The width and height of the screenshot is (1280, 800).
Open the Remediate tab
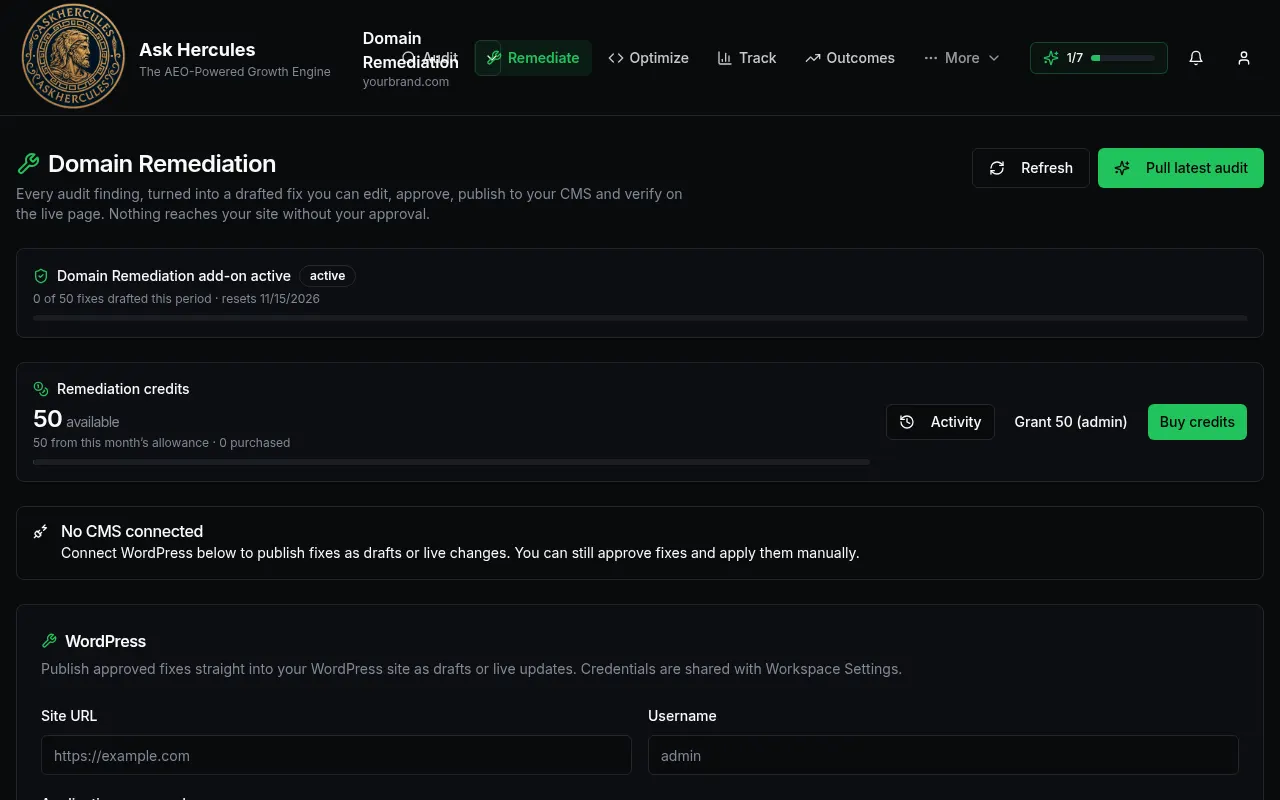pyautogui.click(x=534, y=58)
